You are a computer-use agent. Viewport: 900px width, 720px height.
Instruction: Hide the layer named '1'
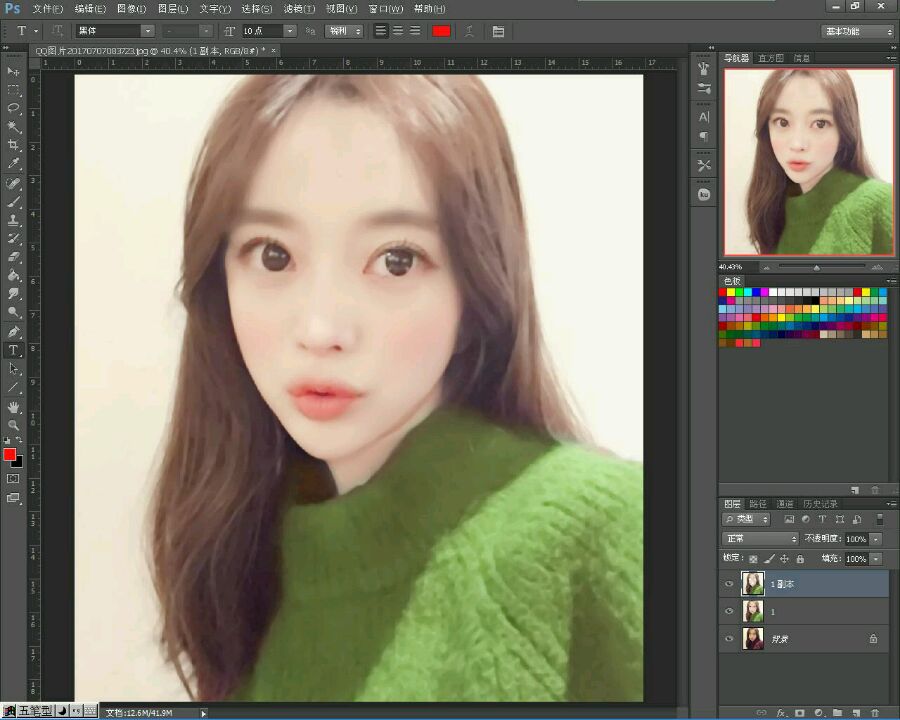(729, 611)
